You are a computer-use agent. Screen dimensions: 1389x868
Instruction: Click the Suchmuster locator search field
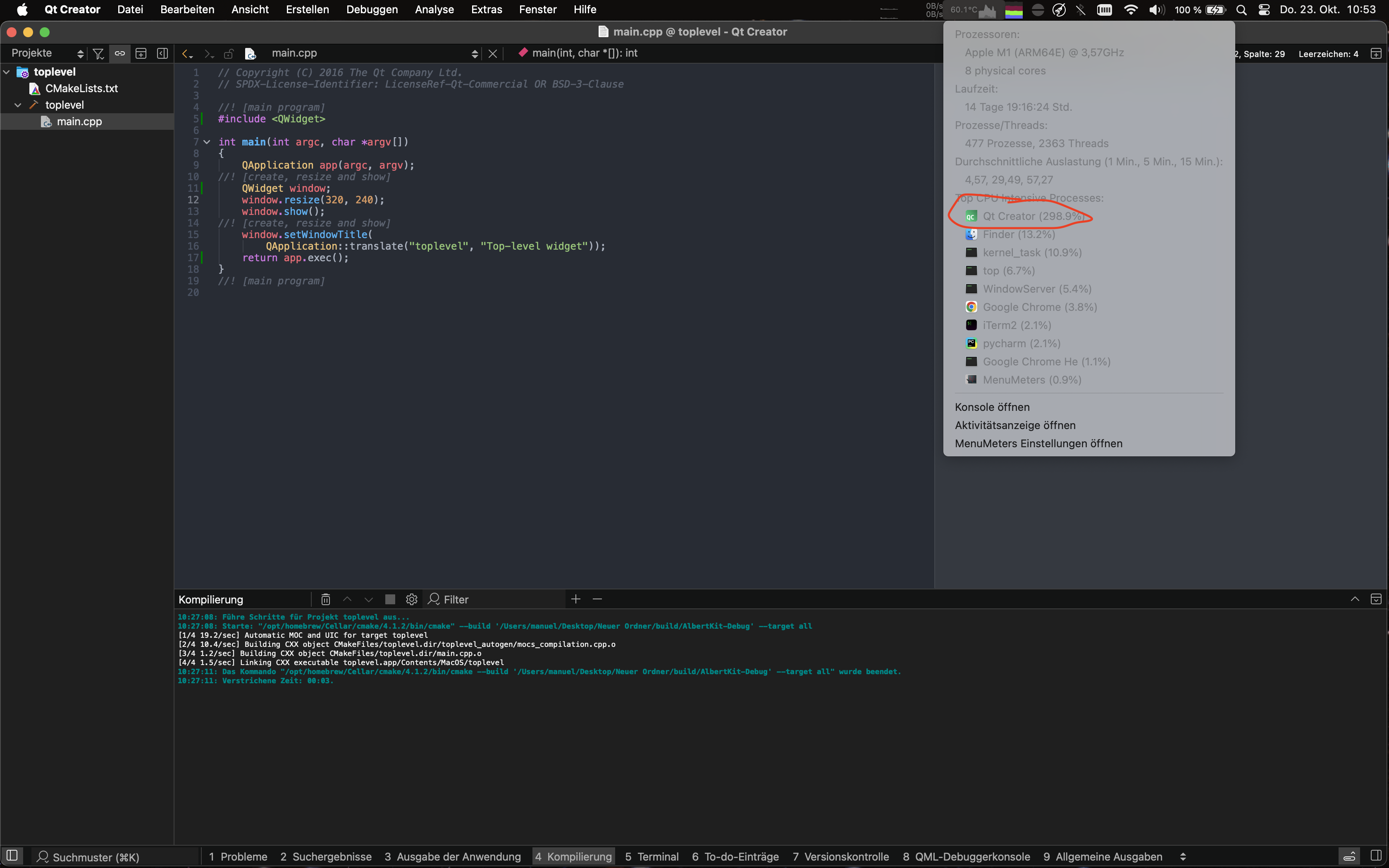(115, 856)
